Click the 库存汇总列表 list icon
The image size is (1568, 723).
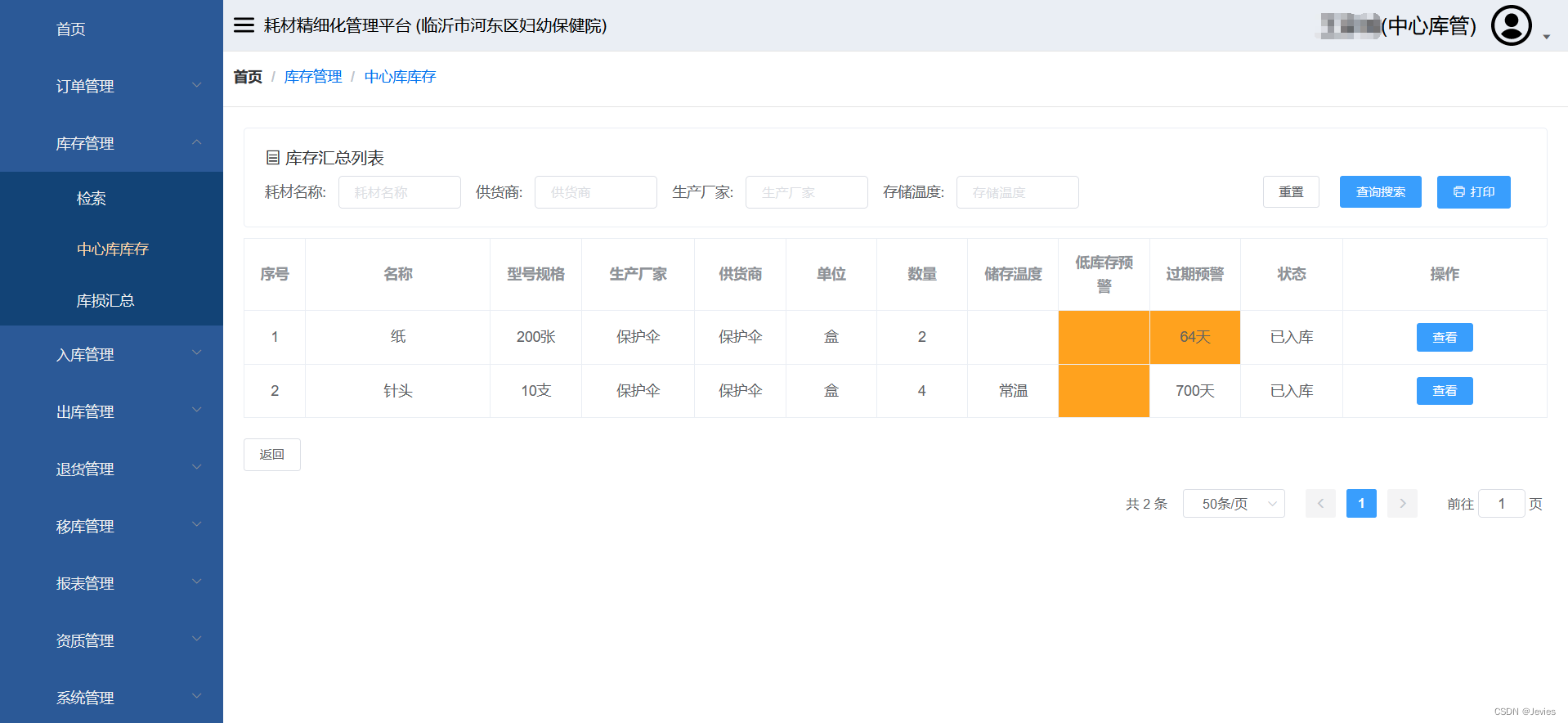tap(273, 157)
